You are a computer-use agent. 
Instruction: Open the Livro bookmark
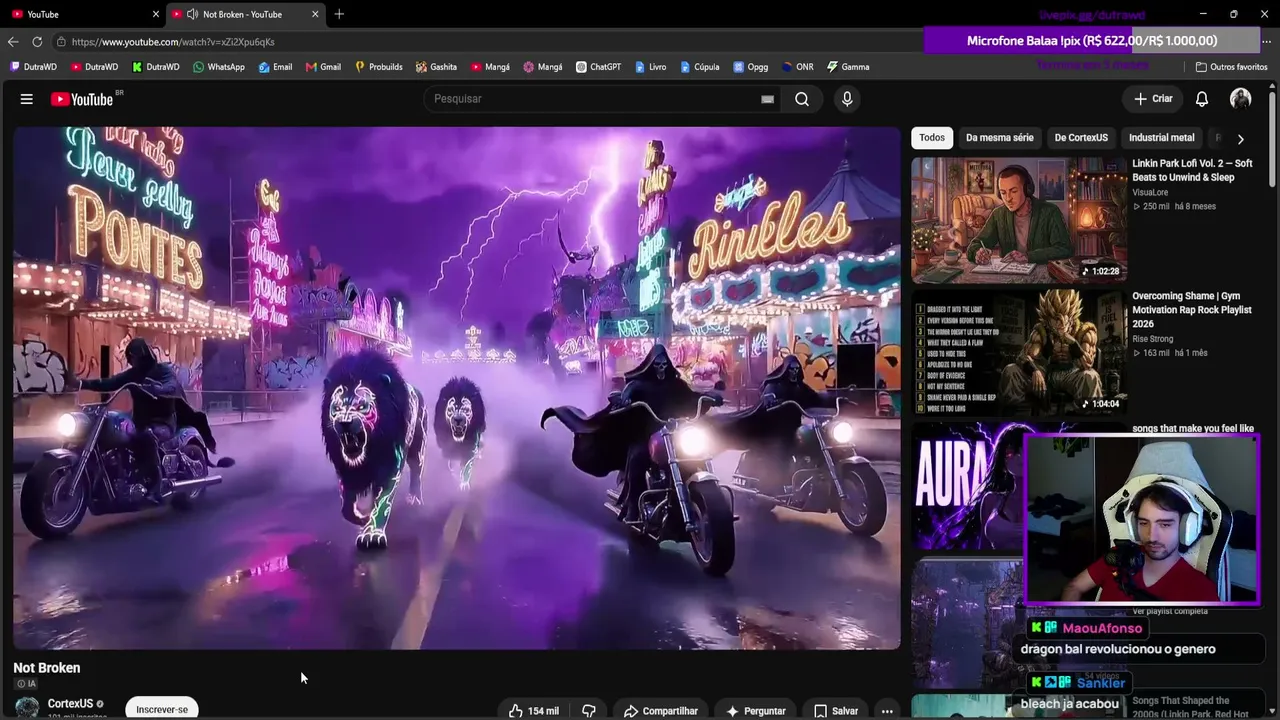[649, 67]
